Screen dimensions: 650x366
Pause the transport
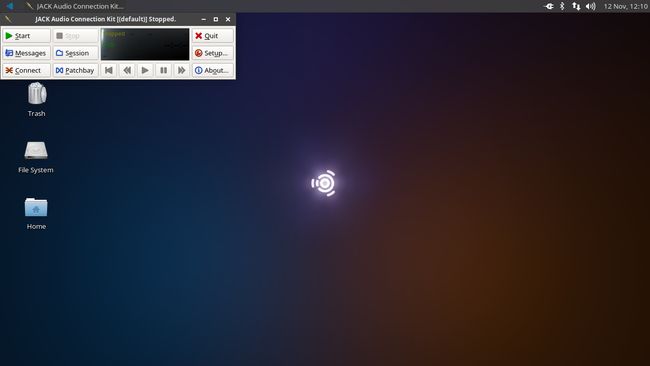(x=163, y=70)
